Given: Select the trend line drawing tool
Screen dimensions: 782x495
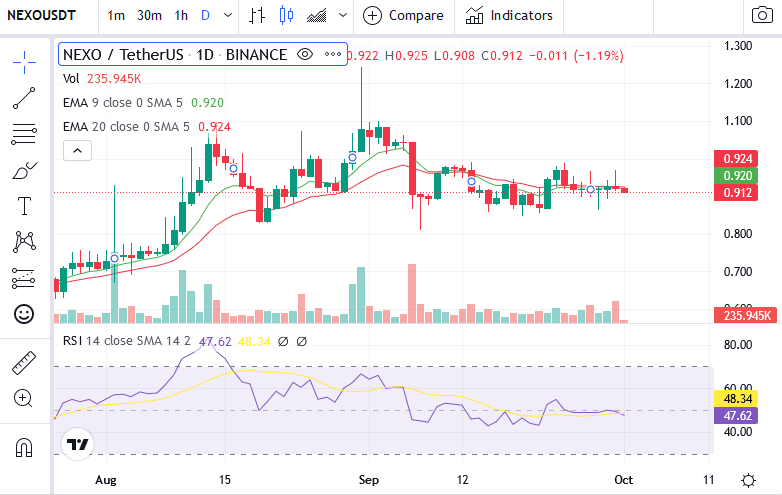Looking at the screenshot, I should point(24,98).
